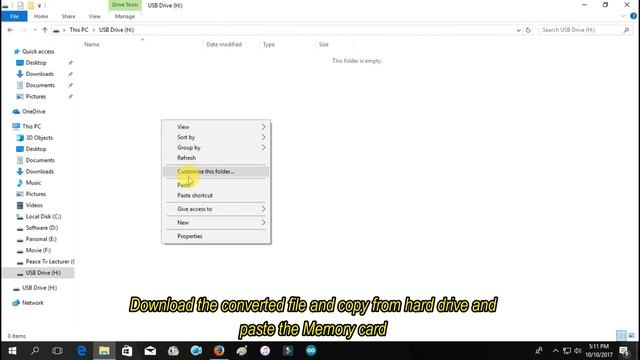Open taskbar search
The width and height of the screenshot is (640, 360).
point(35,351)
